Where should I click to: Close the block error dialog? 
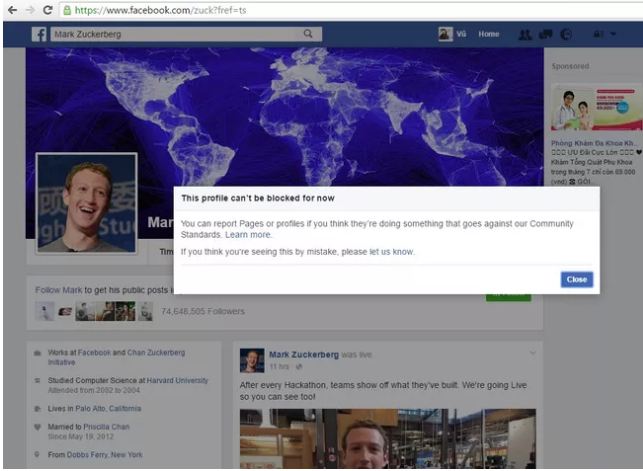tap(577, 280)
